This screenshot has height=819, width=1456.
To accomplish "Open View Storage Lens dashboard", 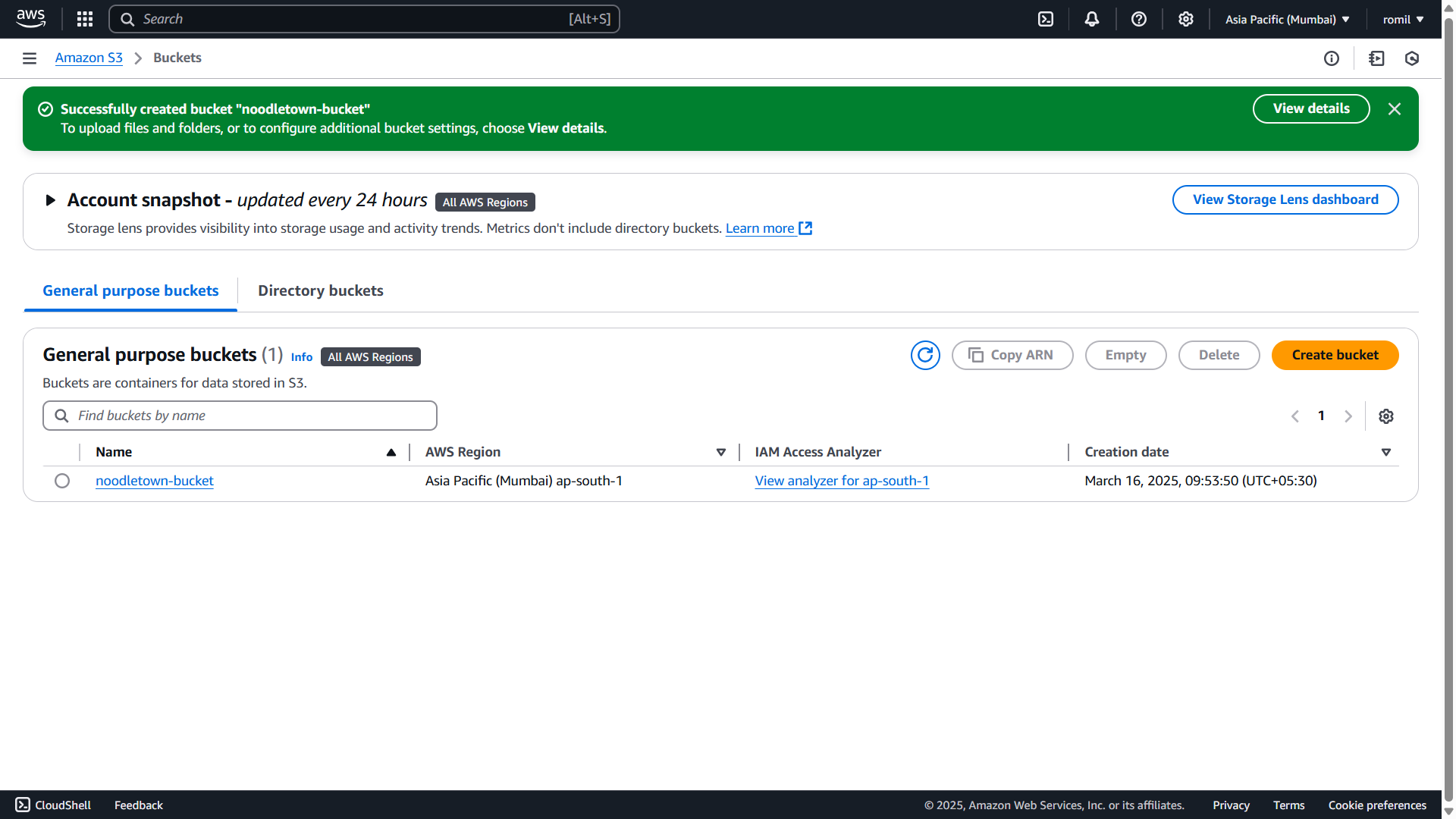I will click(1285, 199).
